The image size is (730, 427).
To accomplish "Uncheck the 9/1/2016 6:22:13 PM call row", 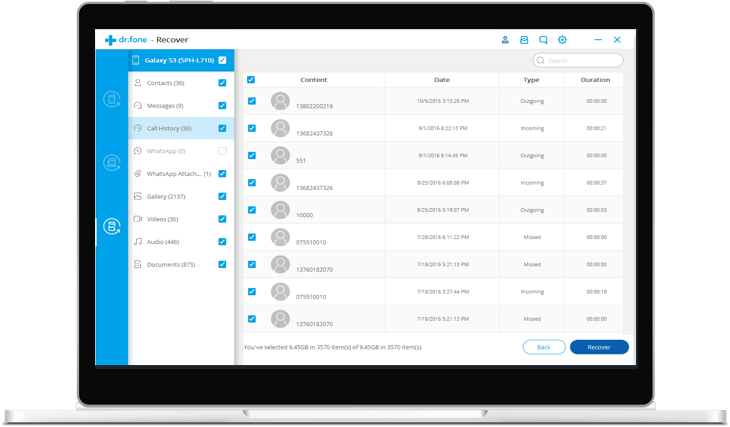I will pyautogui.click(x=252, y=128).
